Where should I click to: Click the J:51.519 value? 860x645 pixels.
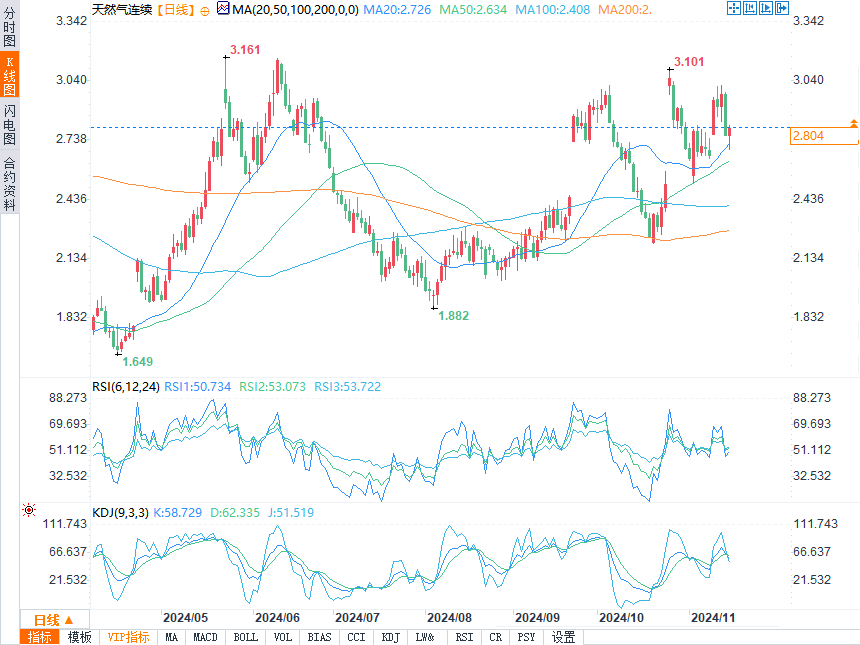(291, 513)
